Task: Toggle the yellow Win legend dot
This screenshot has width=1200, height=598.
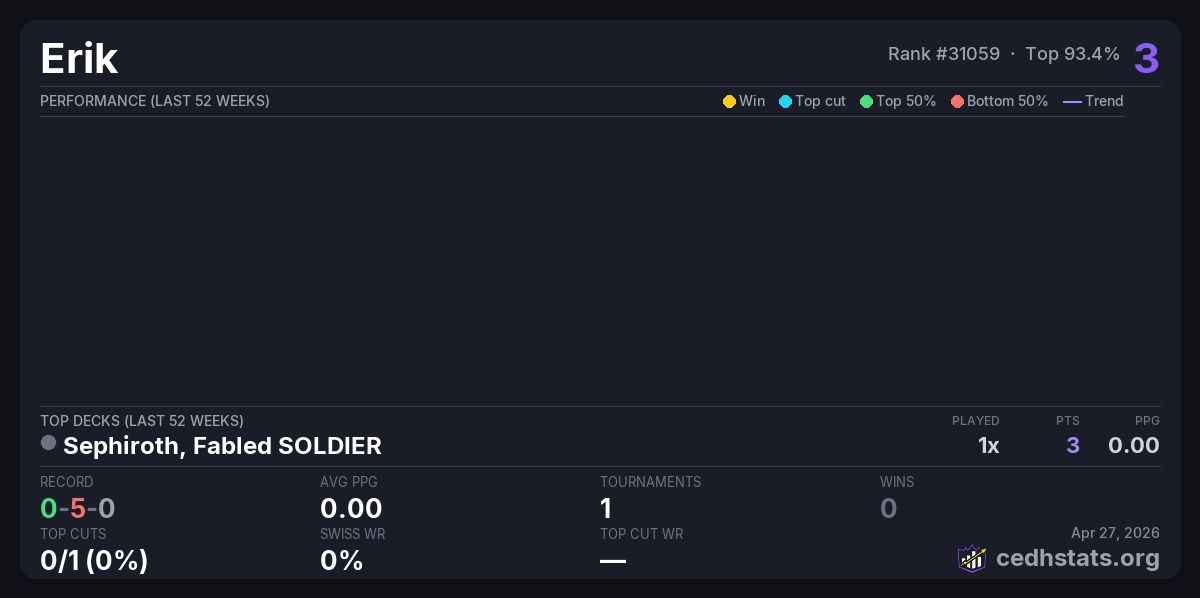Action: (x=729, y=101)
